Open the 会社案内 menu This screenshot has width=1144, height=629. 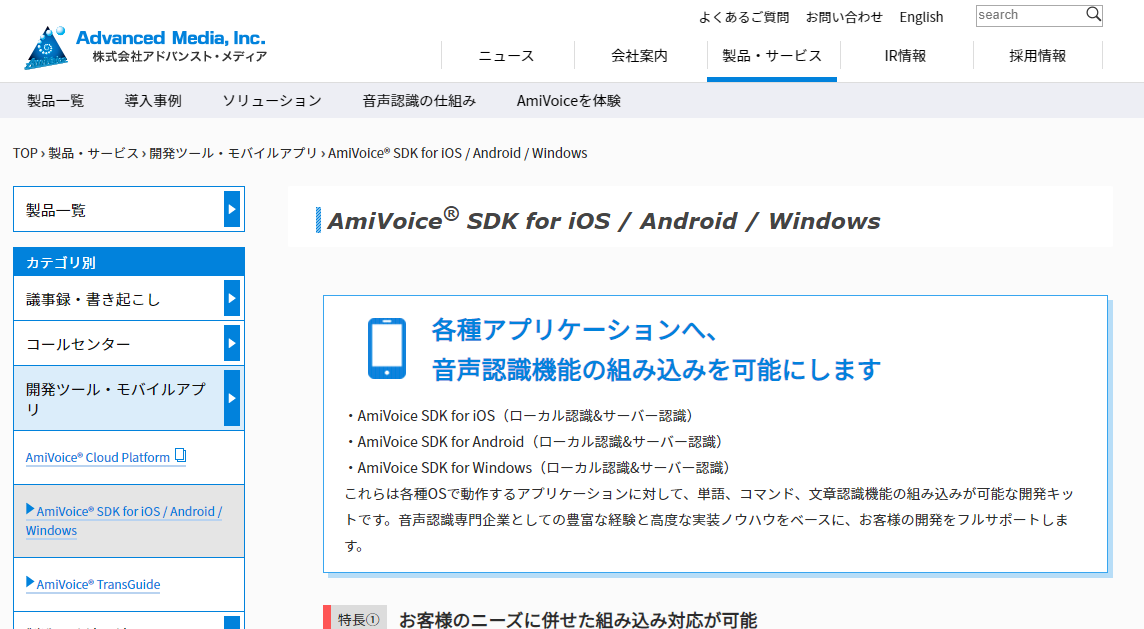pos(639,56)
